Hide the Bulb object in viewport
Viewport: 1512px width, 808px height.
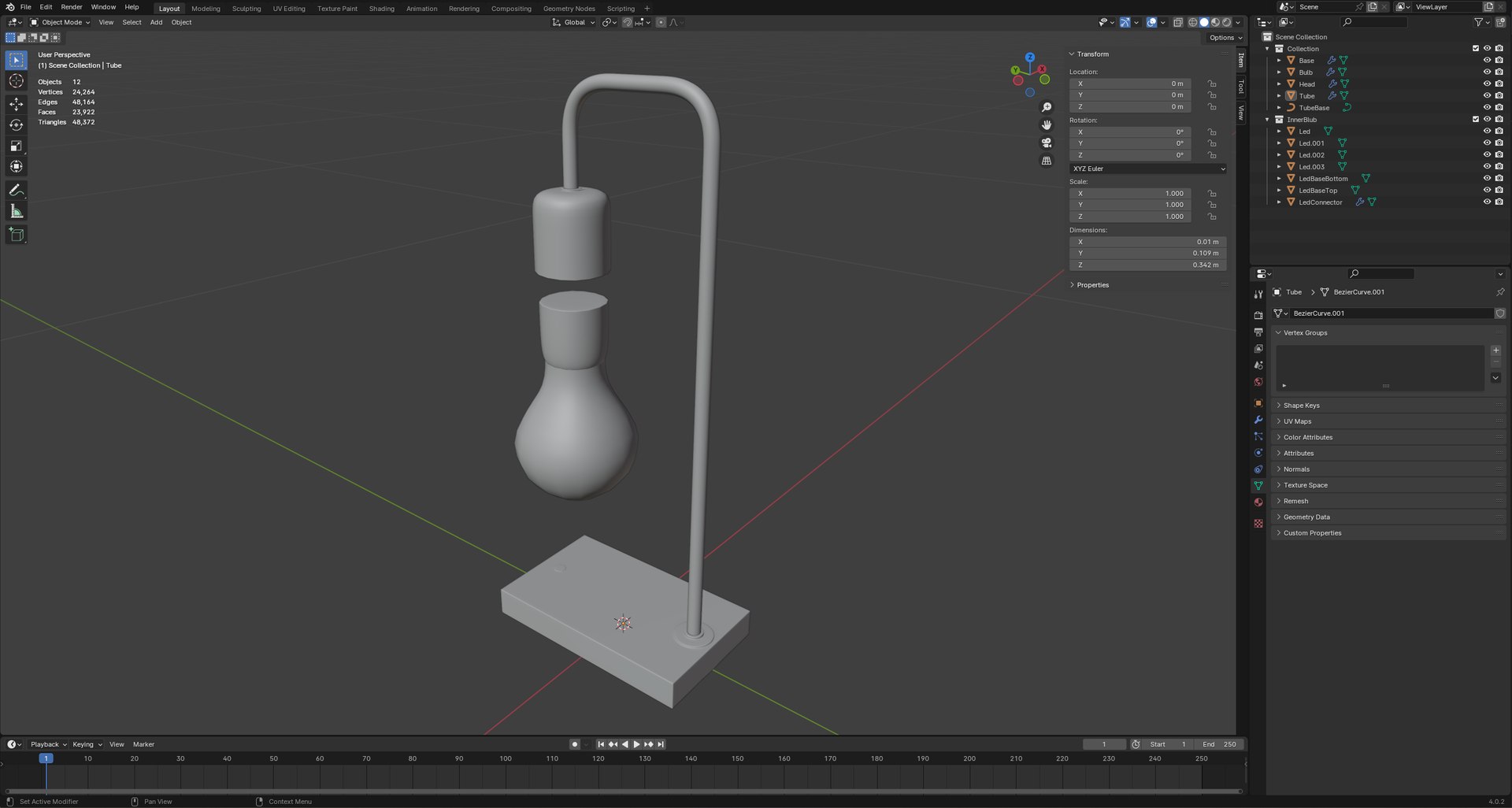tap(1487, 72)
